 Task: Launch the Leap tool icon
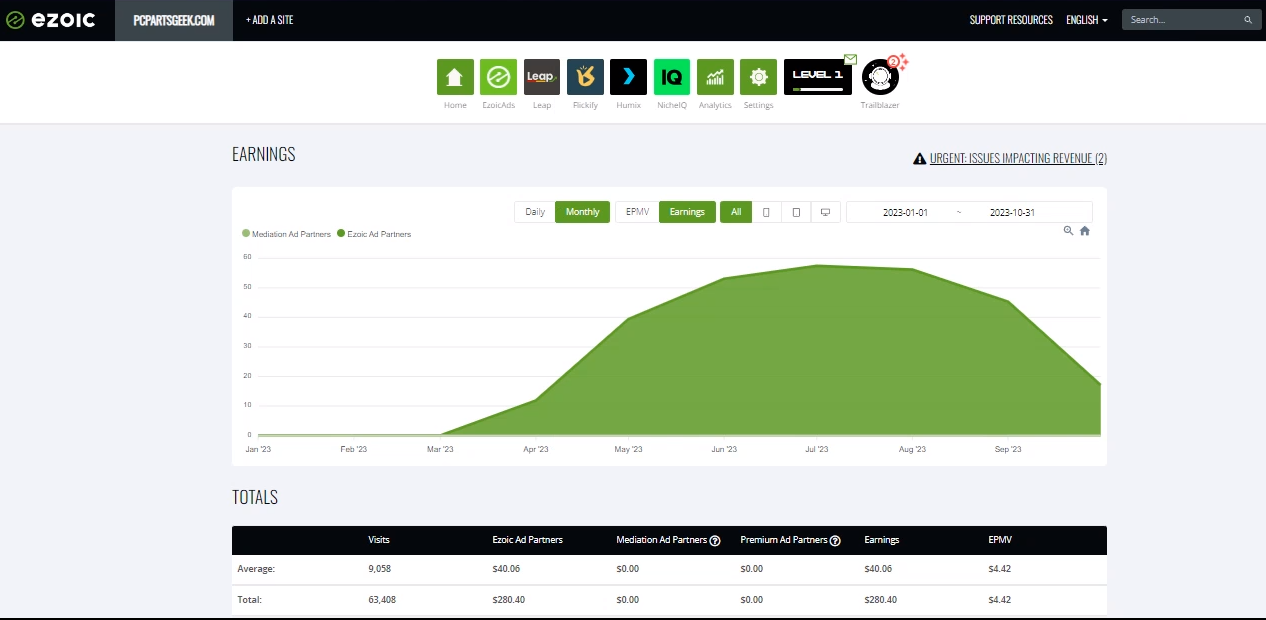[x=542, y=77]
